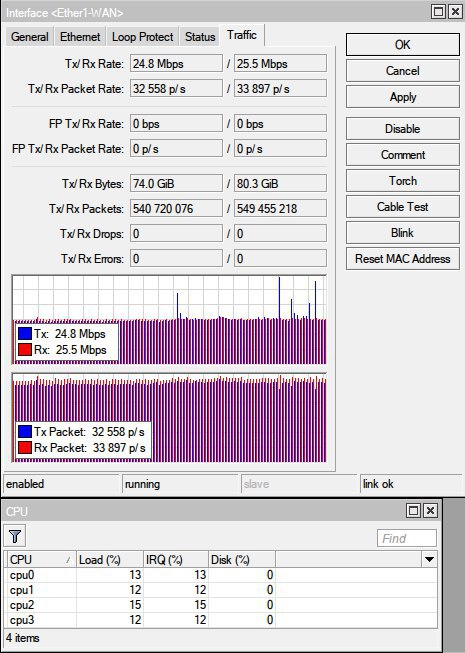Sort by Load (%) column header
The width and height of the screenshot is (465, 653).
[110, 559]
